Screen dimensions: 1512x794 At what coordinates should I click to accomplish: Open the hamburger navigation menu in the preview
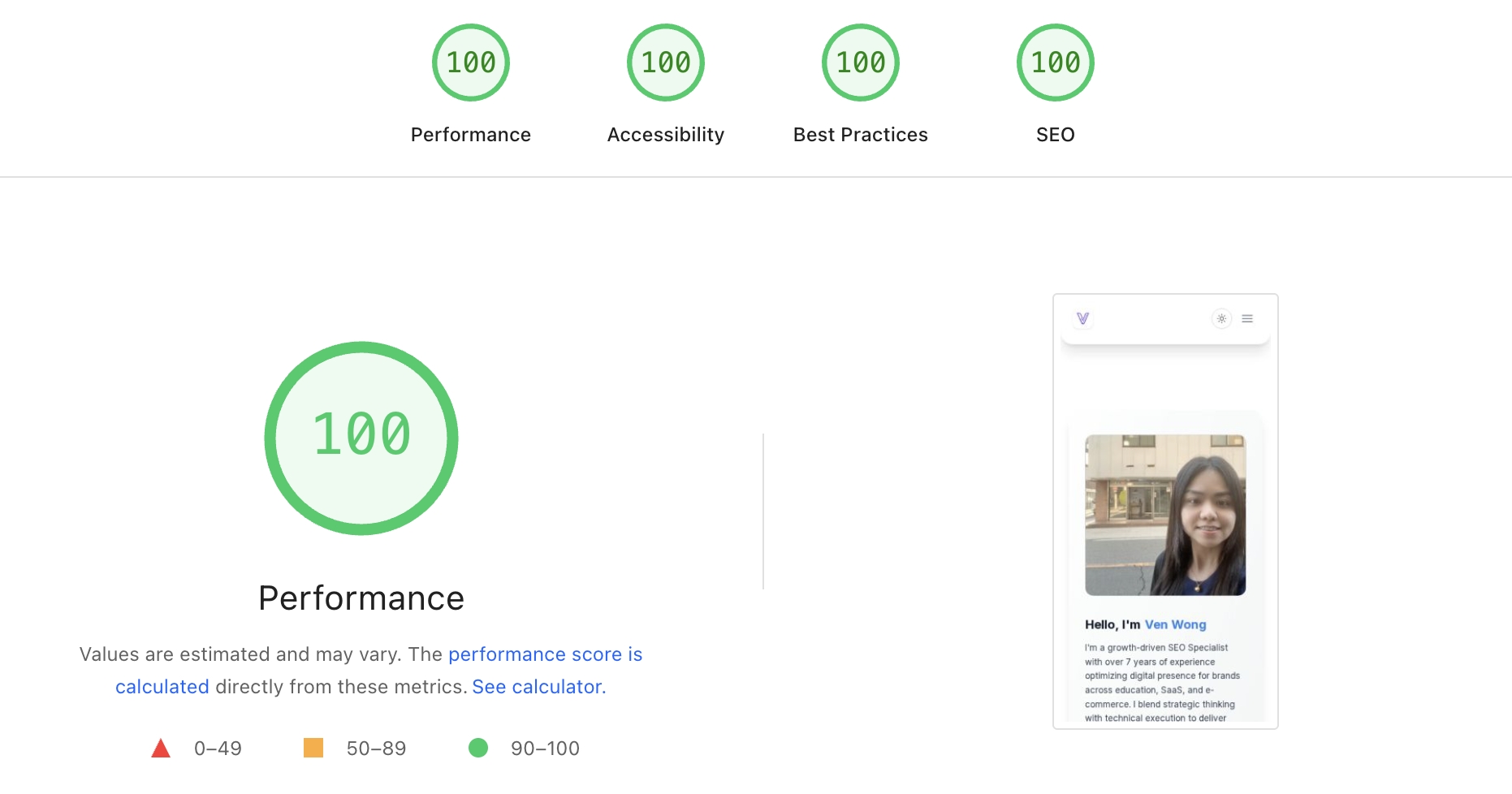pyautogui.click(x=1247, y=318)
